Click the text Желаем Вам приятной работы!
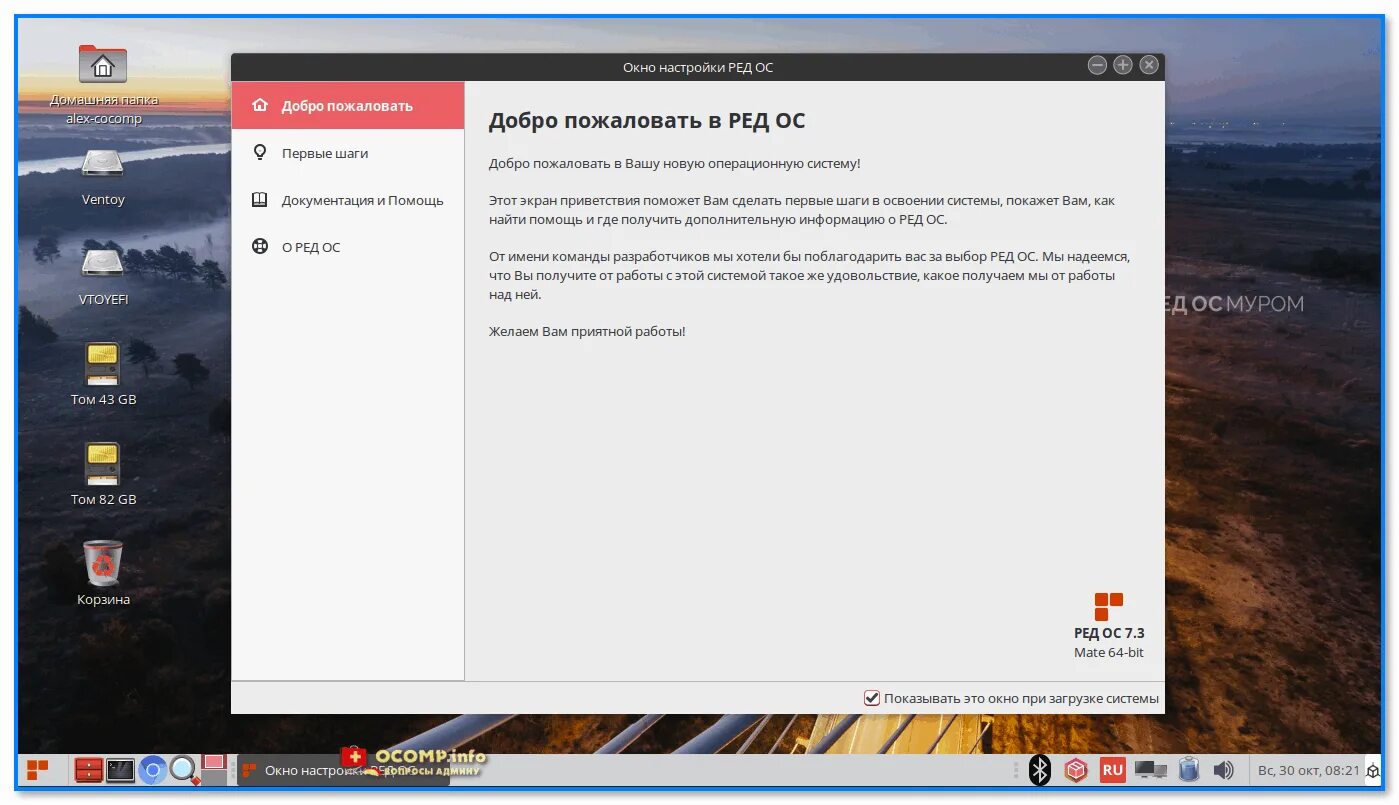This screenshot has height=805, width=1399. [x=587, y=331]
